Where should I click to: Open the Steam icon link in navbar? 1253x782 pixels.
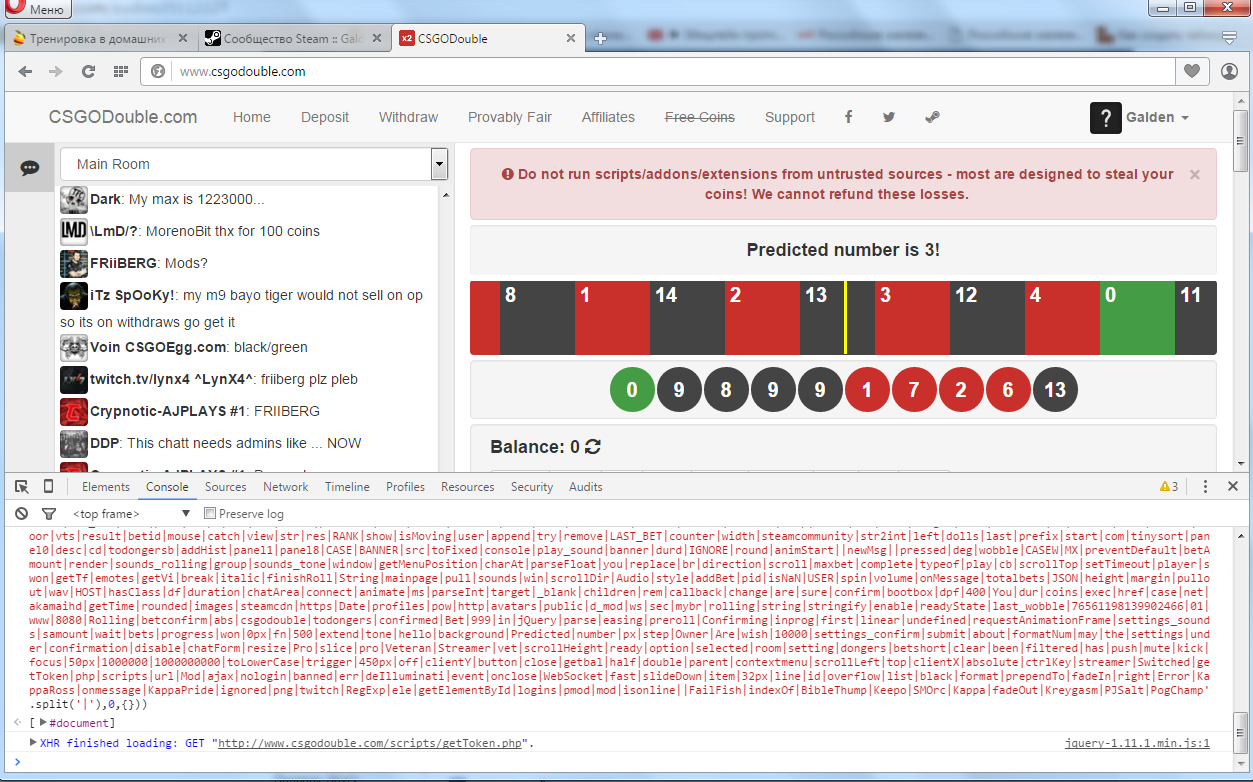coord(932,117)
